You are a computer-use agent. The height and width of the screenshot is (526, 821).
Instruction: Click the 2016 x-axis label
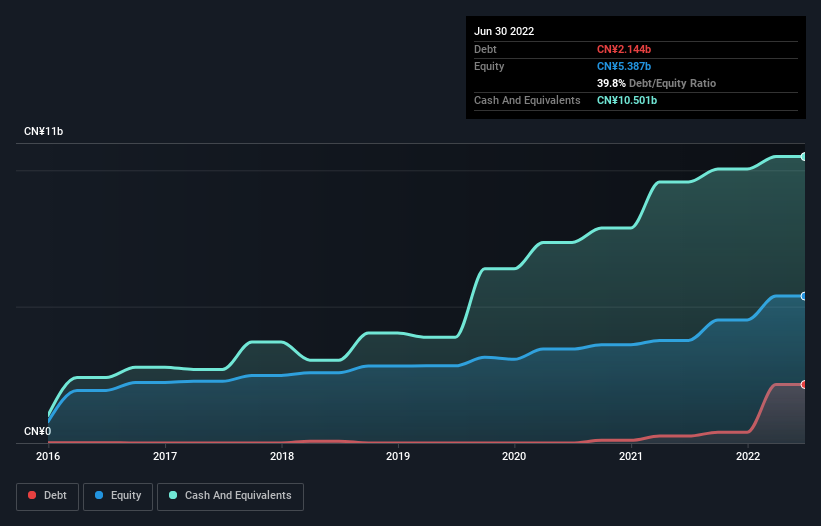click(48, 456)
